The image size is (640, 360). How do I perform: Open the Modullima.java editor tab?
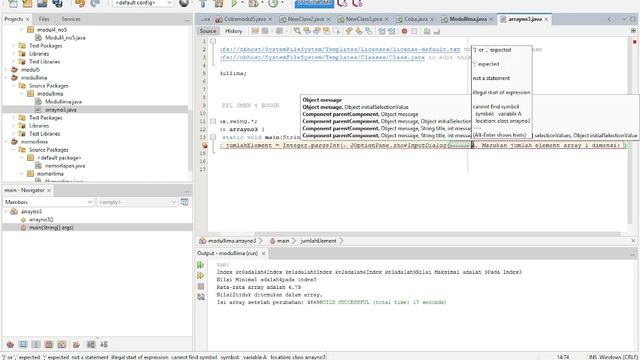pos(468,19)
